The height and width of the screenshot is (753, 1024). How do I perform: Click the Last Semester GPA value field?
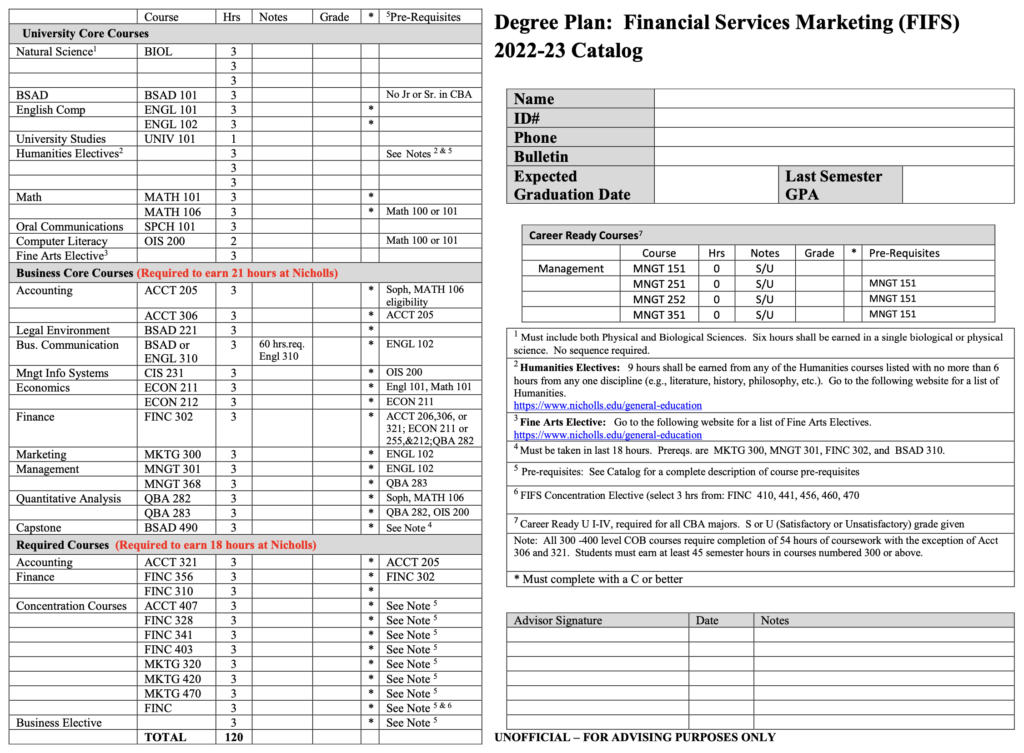[958, 185]
